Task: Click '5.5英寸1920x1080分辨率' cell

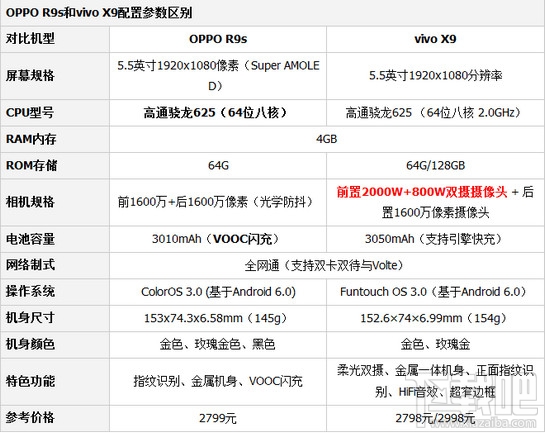Action: (x=435, y=75)
